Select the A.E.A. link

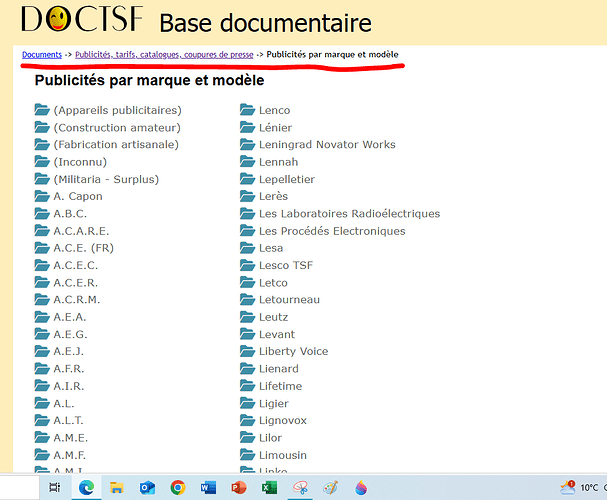[x=70, y=317]
